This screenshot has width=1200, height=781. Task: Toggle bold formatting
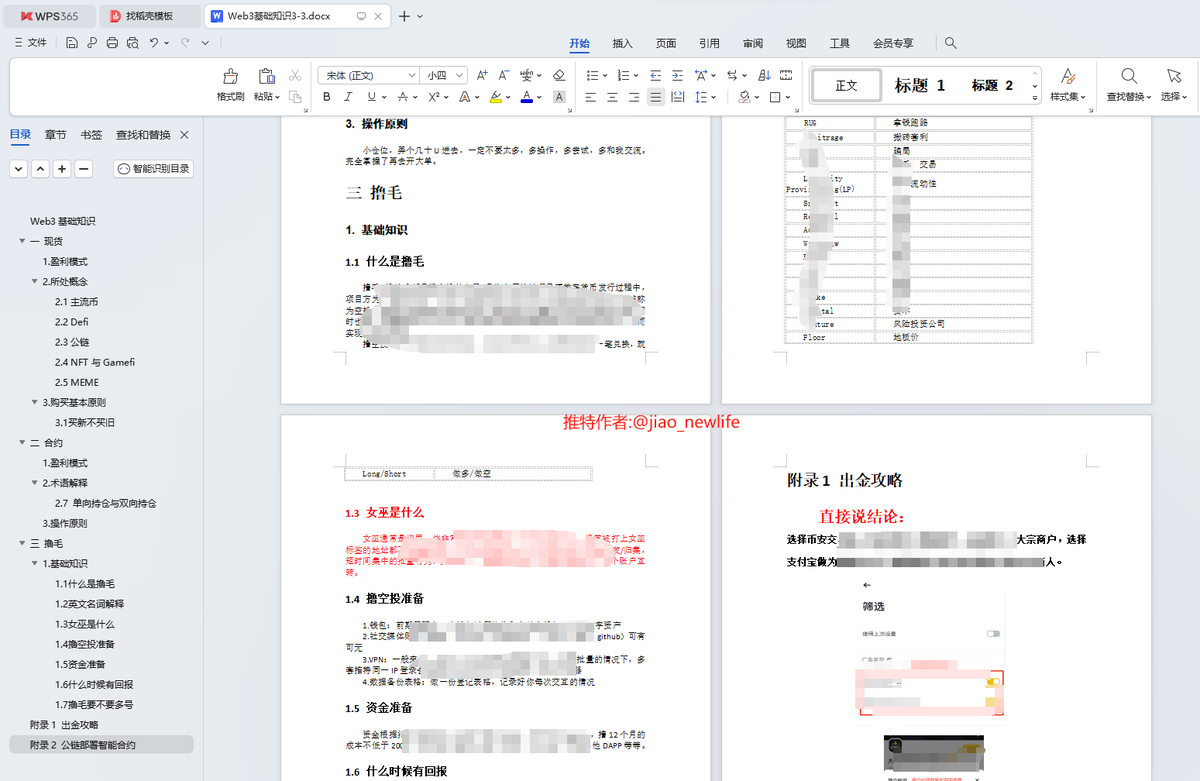point(326,97)
